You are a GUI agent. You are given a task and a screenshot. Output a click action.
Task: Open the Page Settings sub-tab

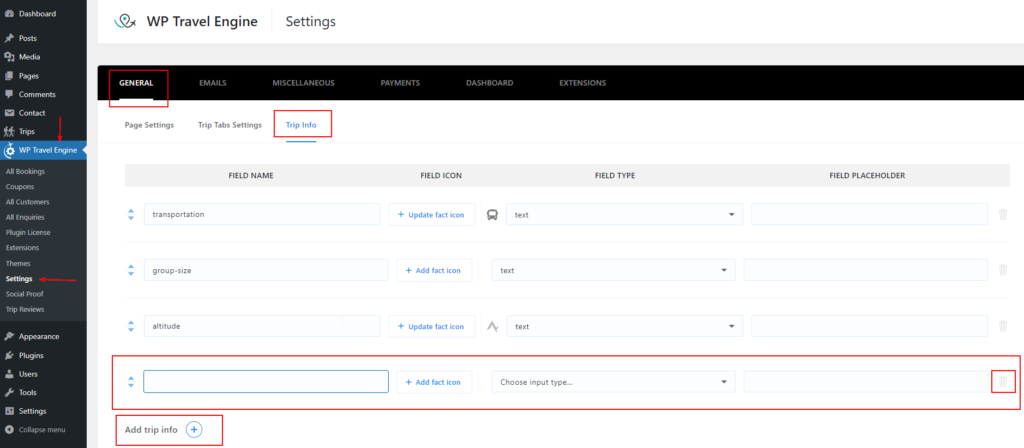[x=150, y=125]
